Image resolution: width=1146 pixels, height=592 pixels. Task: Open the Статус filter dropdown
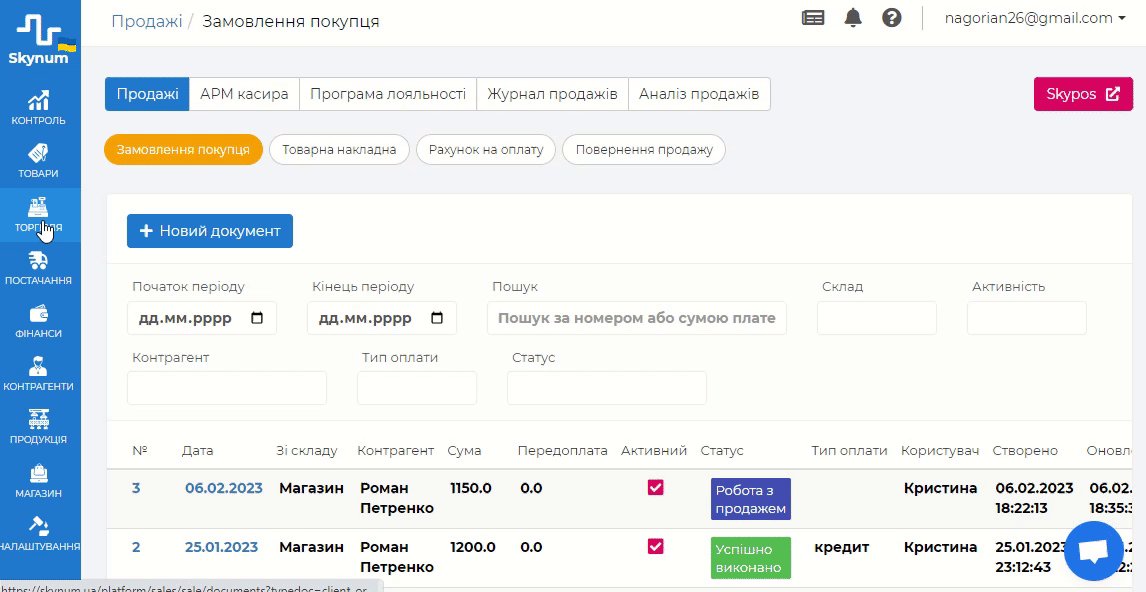607,388
